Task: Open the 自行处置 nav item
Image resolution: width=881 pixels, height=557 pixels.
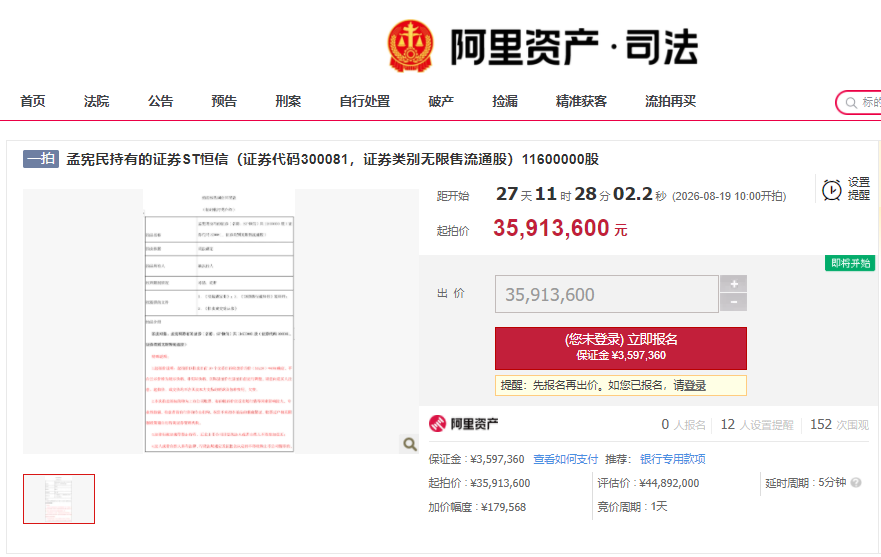Action: 365,101
